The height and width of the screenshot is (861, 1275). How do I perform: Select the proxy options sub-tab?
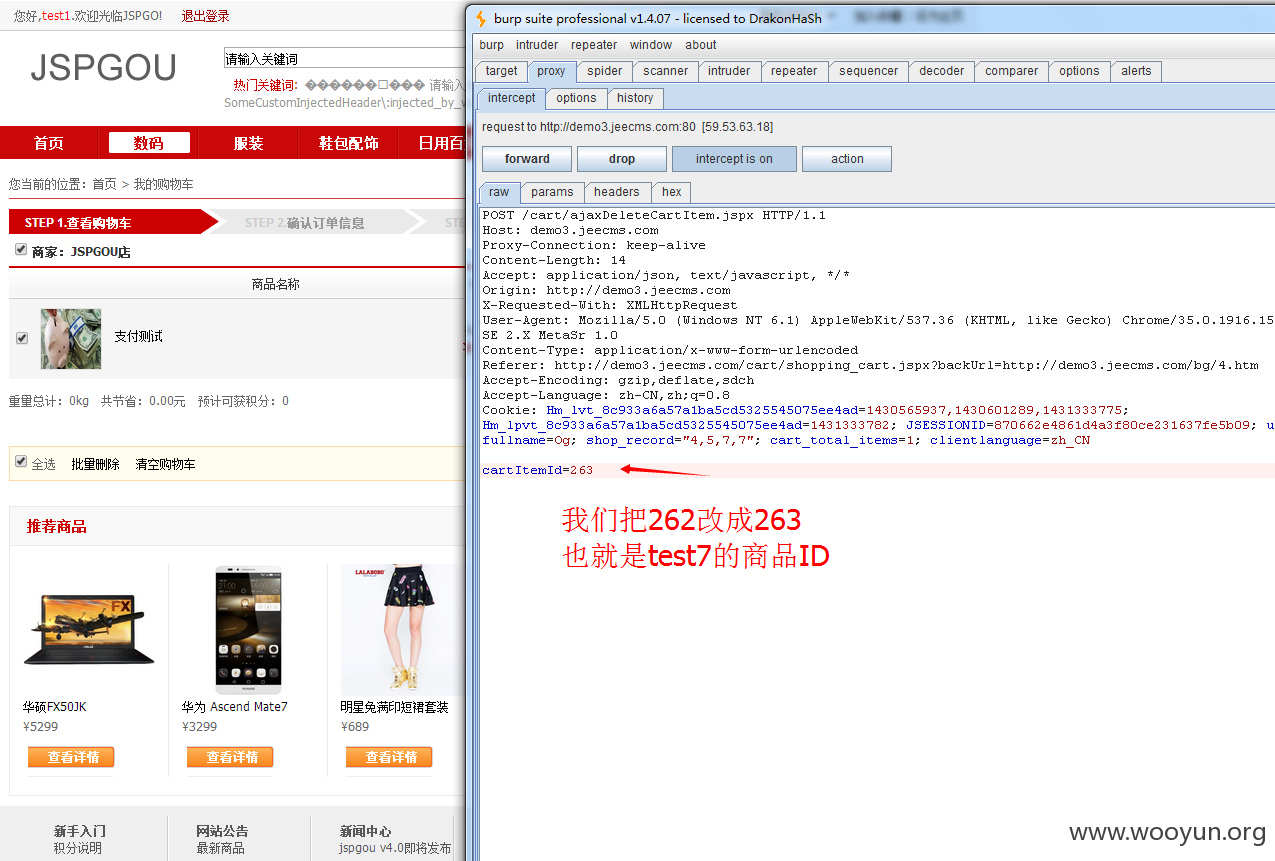[576, 98]
